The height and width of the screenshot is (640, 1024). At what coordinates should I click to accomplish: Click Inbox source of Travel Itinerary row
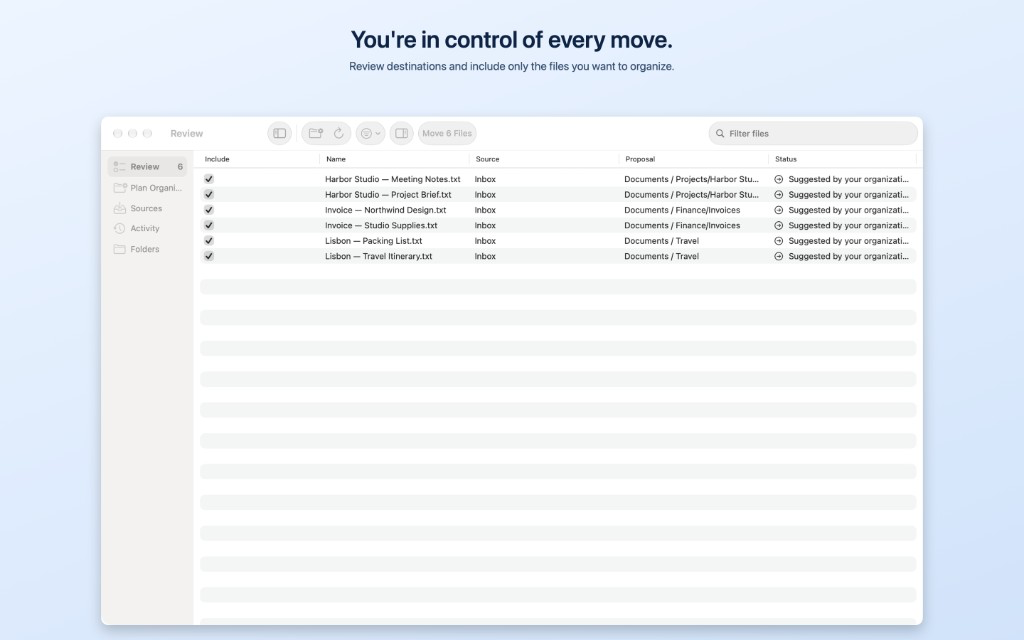click(485, 256)
